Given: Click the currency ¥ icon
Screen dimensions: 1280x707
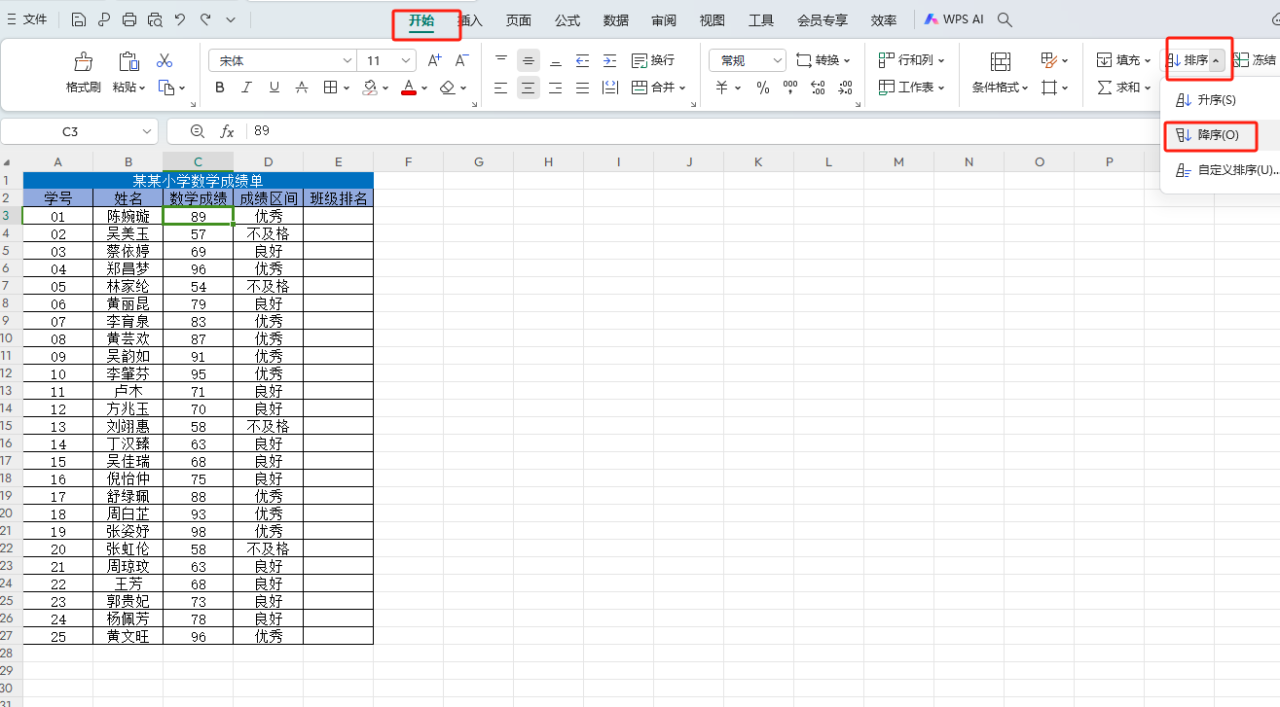Looking at the screenshot, I should pos(722,88).
